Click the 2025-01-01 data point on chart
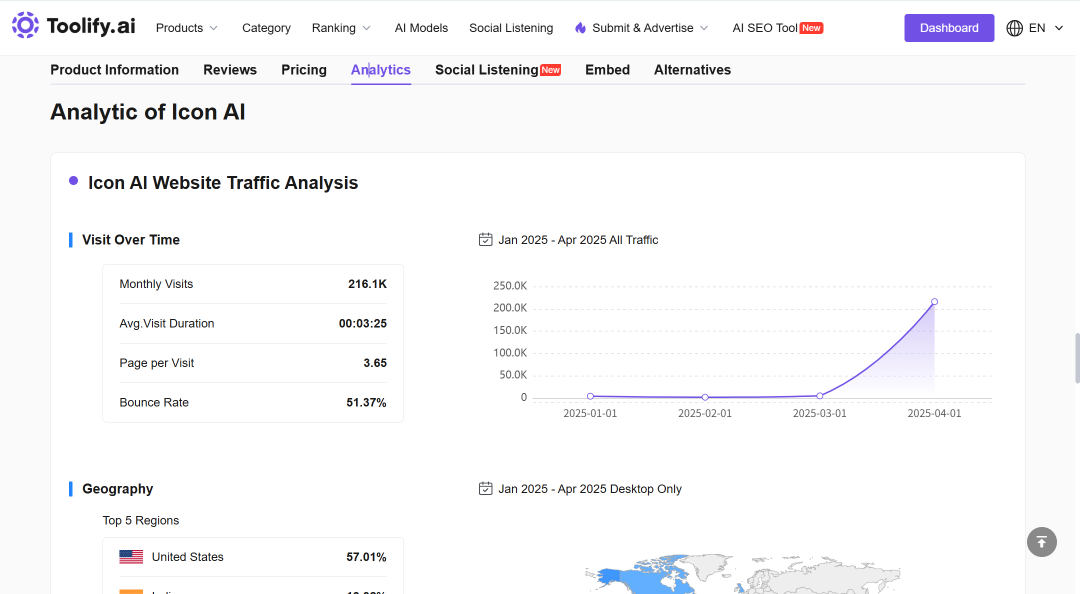1080x594 pixels. click(590, 396)
